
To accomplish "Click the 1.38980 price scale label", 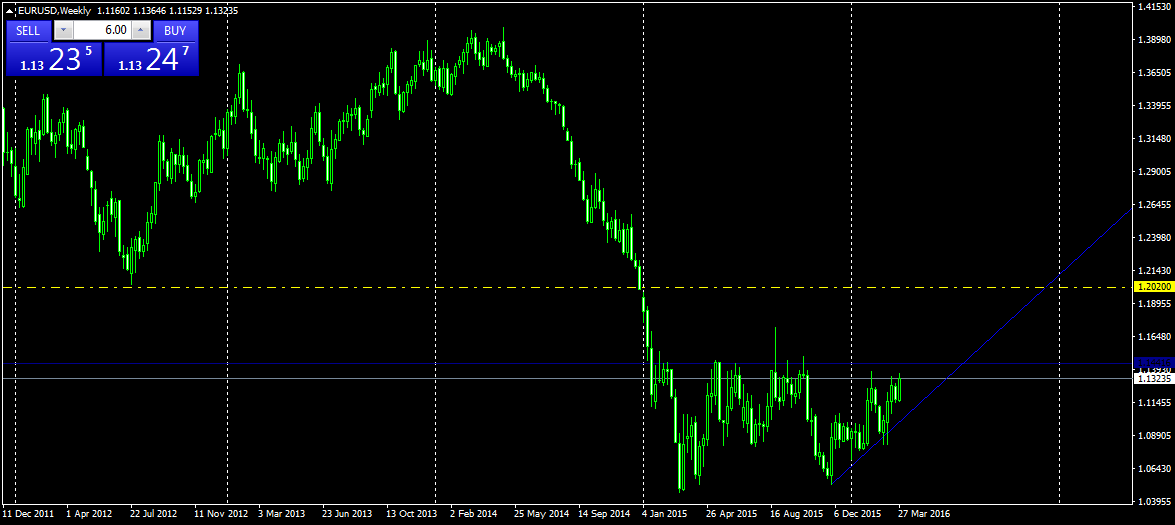I will point(1154,40).
